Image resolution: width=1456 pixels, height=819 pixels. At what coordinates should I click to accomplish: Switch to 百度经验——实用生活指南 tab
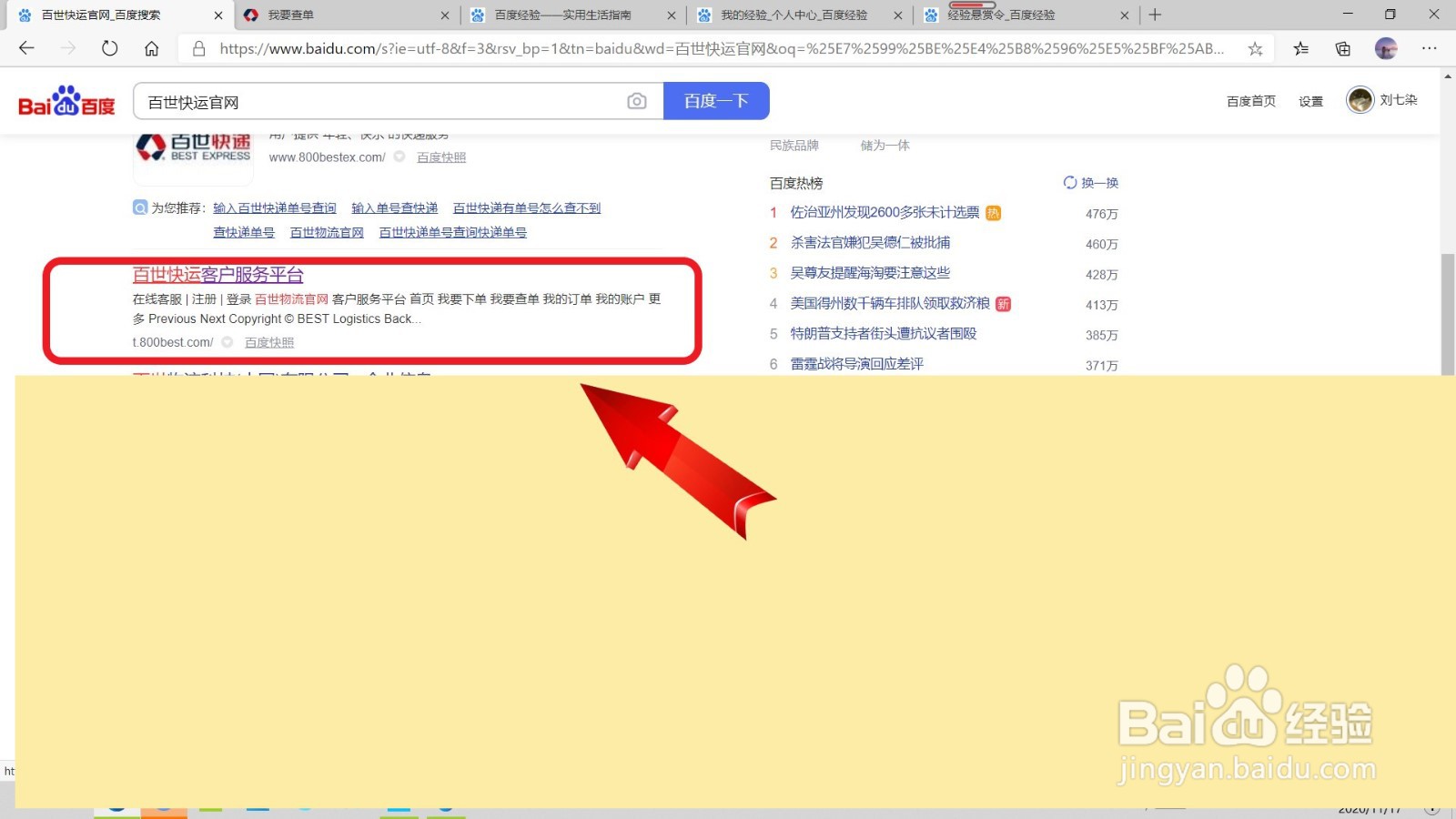point(572,15)
